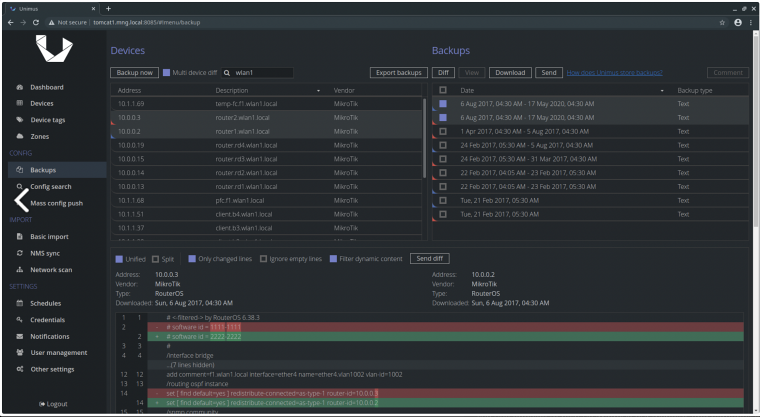The height and width of the screenshot is (417, 760).
Task: Bookmark page with star icon
Action: (722, 22)
